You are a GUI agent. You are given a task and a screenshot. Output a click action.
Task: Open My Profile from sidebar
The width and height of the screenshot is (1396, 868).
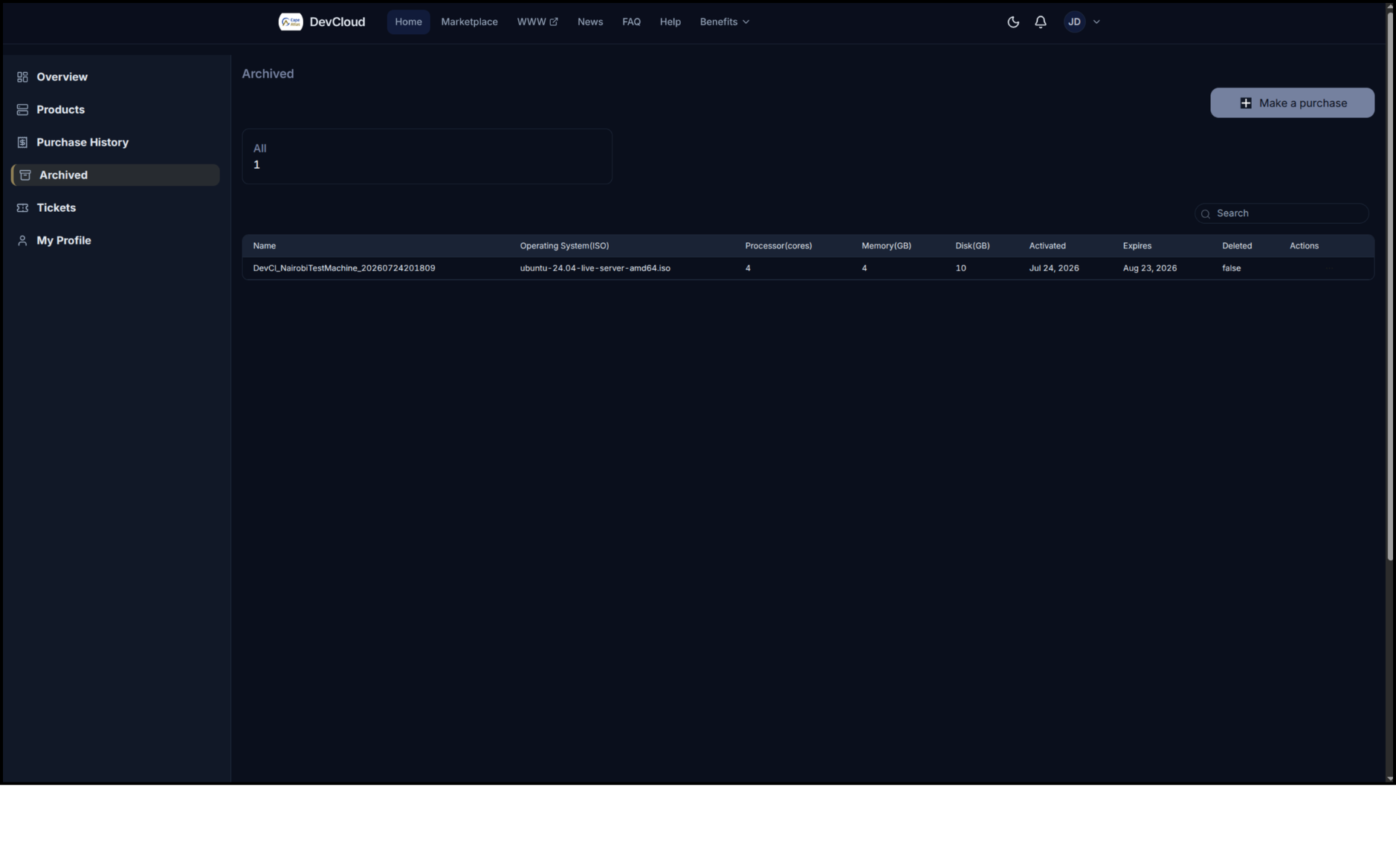pyautogui.click(x=115, y=240)
